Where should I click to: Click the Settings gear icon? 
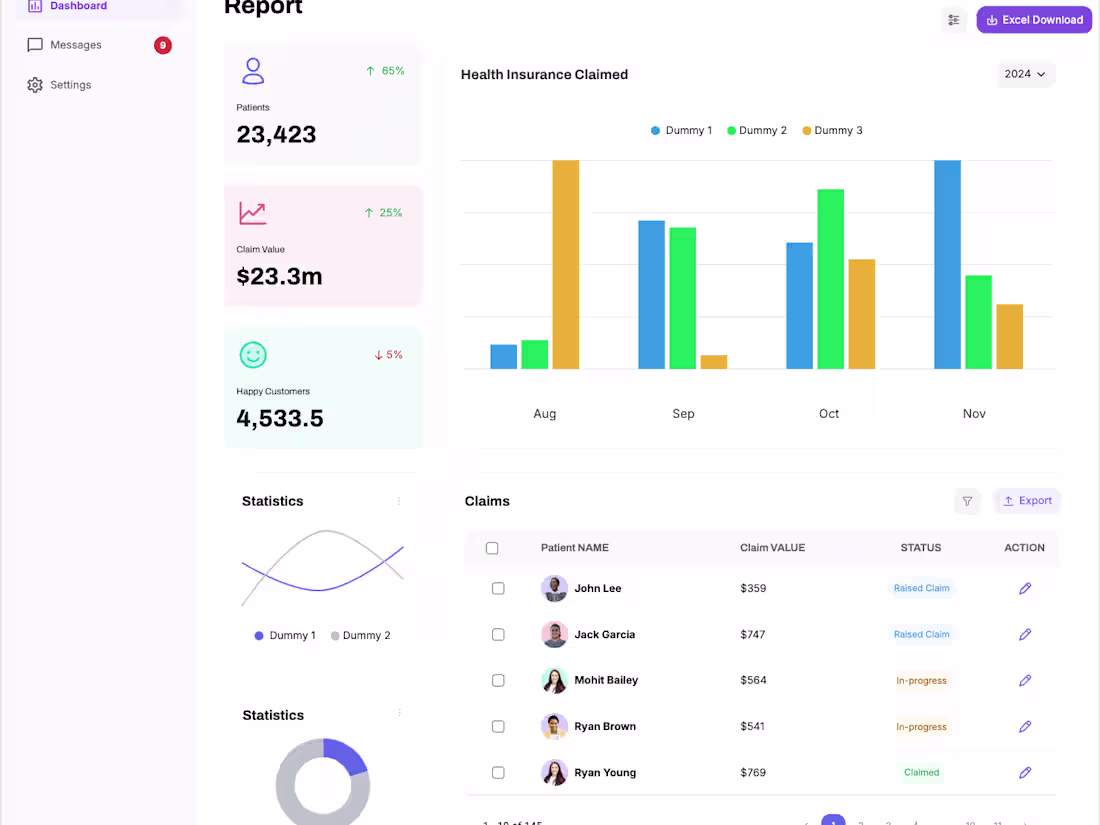point(34,84)
